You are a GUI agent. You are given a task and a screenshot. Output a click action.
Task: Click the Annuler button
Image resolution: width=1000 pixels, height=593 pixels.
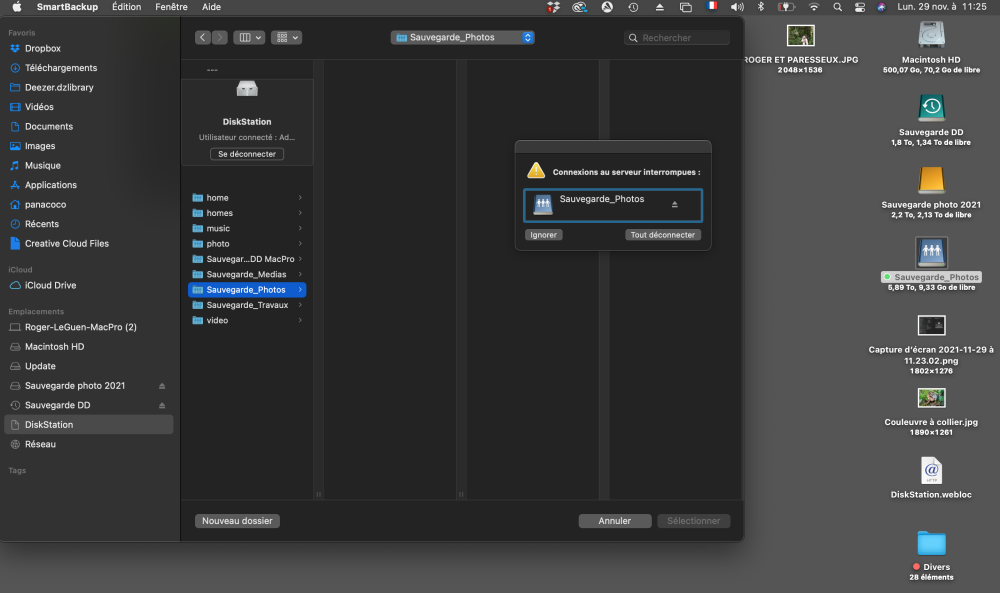(615, 521)
